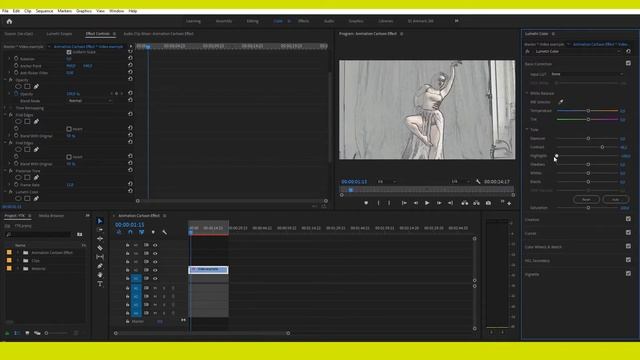This screenshot has height=360, width=640.
Task: Select the Slip tool
Action: (100, 257)
